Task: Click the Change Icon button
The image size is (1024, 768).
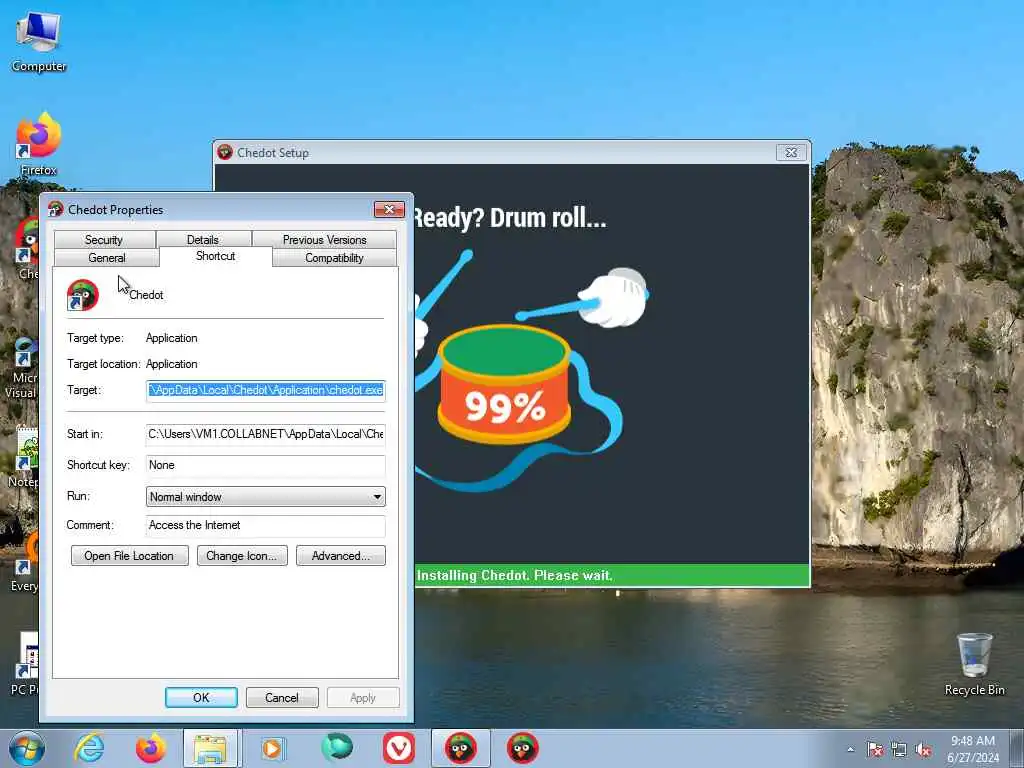Action: [242, 556]
